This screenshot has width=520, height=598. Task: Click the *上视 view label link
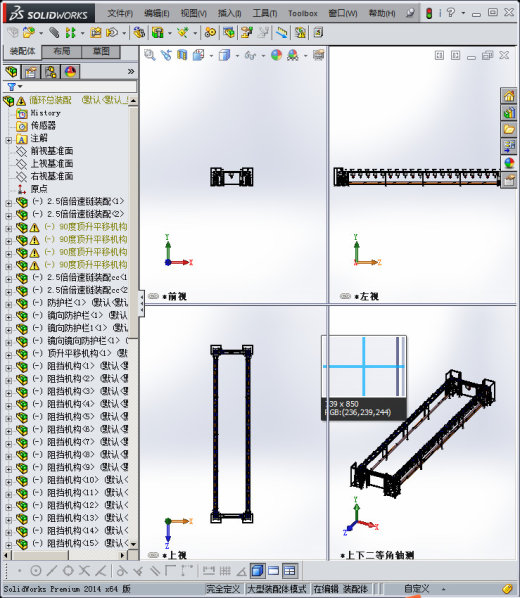tap(174, 555)
